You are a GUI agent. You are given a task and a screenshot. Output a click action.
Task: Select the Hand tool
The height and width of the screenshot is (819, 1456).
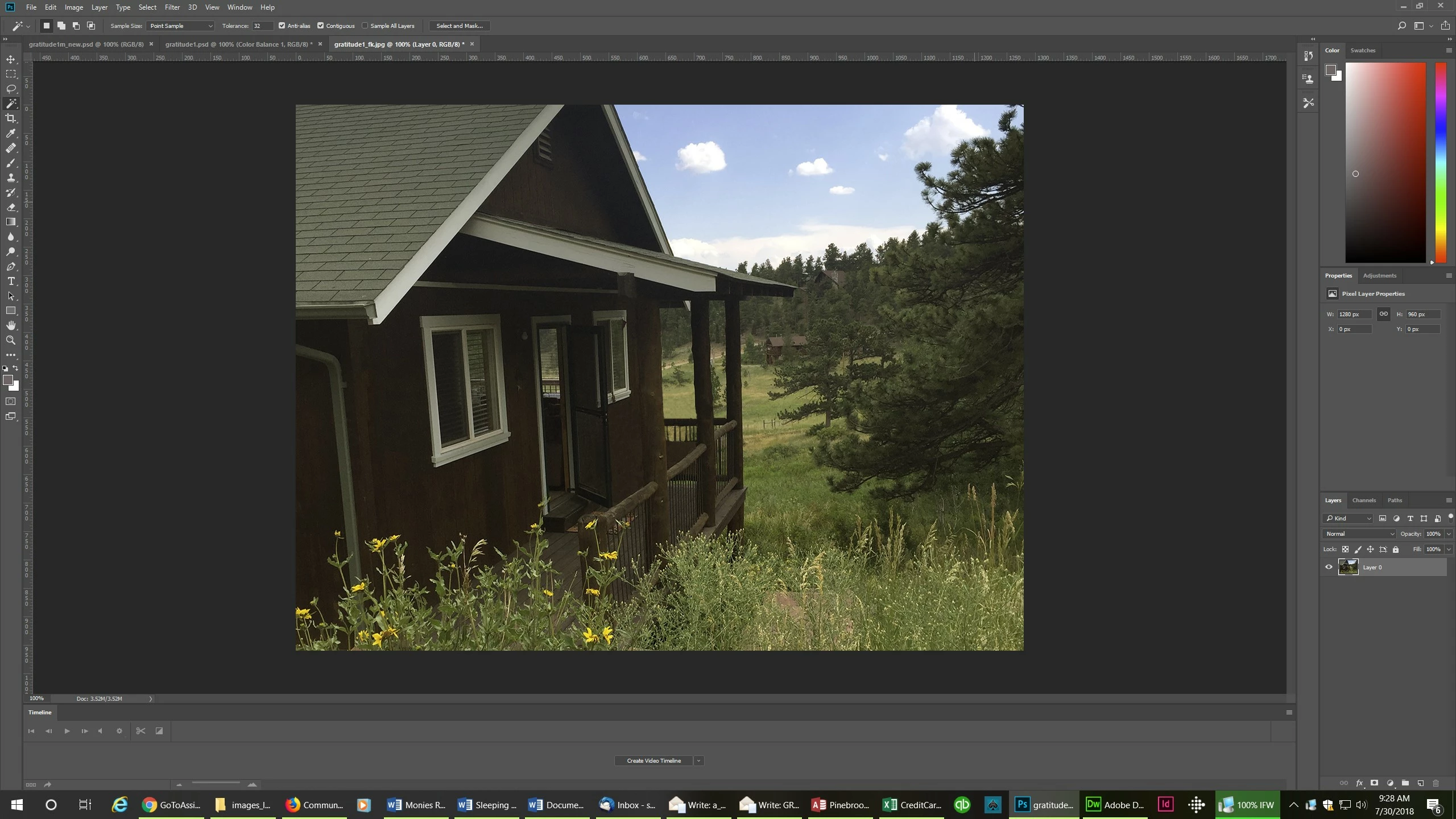pyautogui.click(x=11, y=325)
